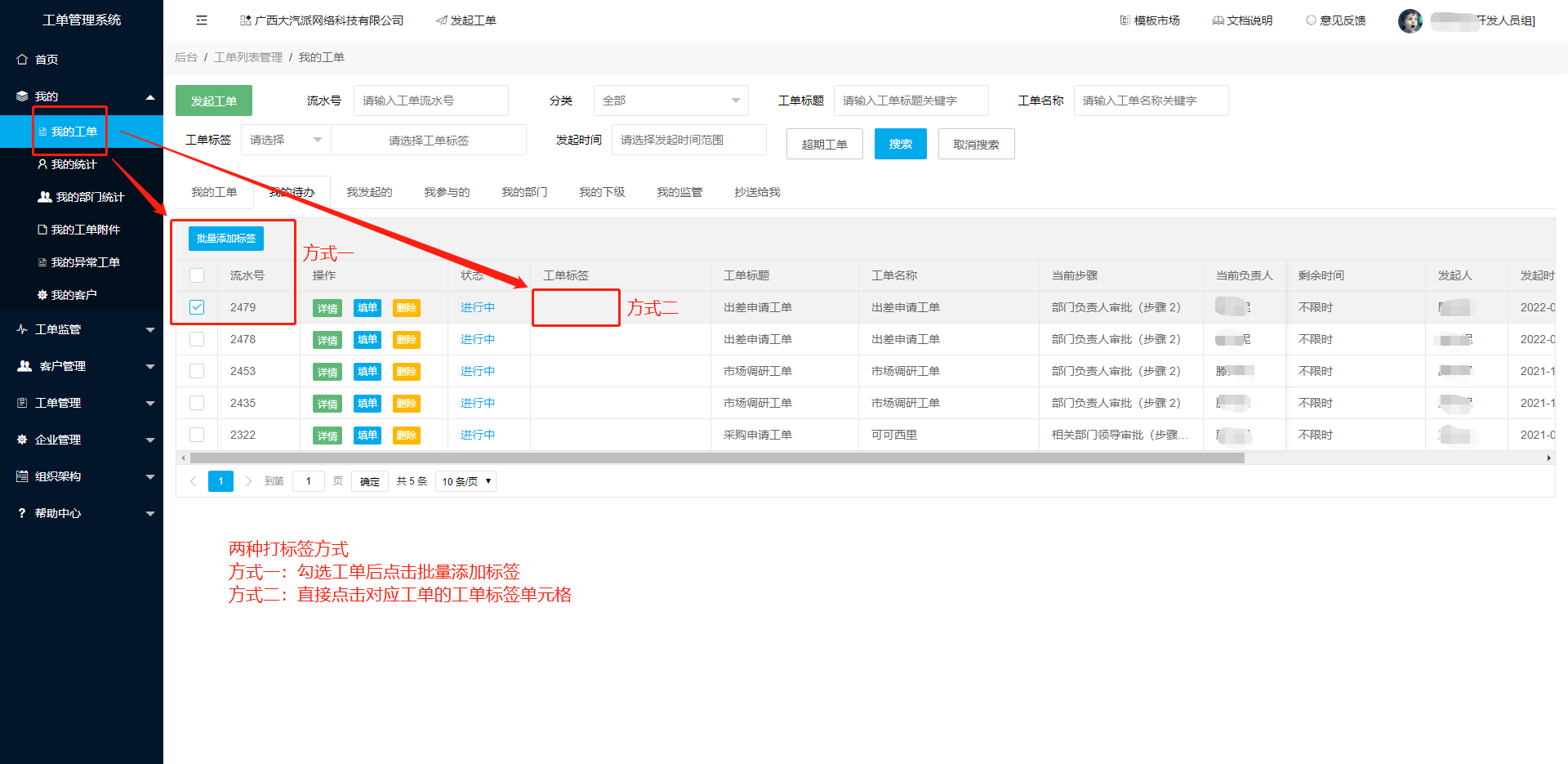Click the 发起时间 date range field
1568x764 pixels.
pyautogui.click(x=689, y=140)
